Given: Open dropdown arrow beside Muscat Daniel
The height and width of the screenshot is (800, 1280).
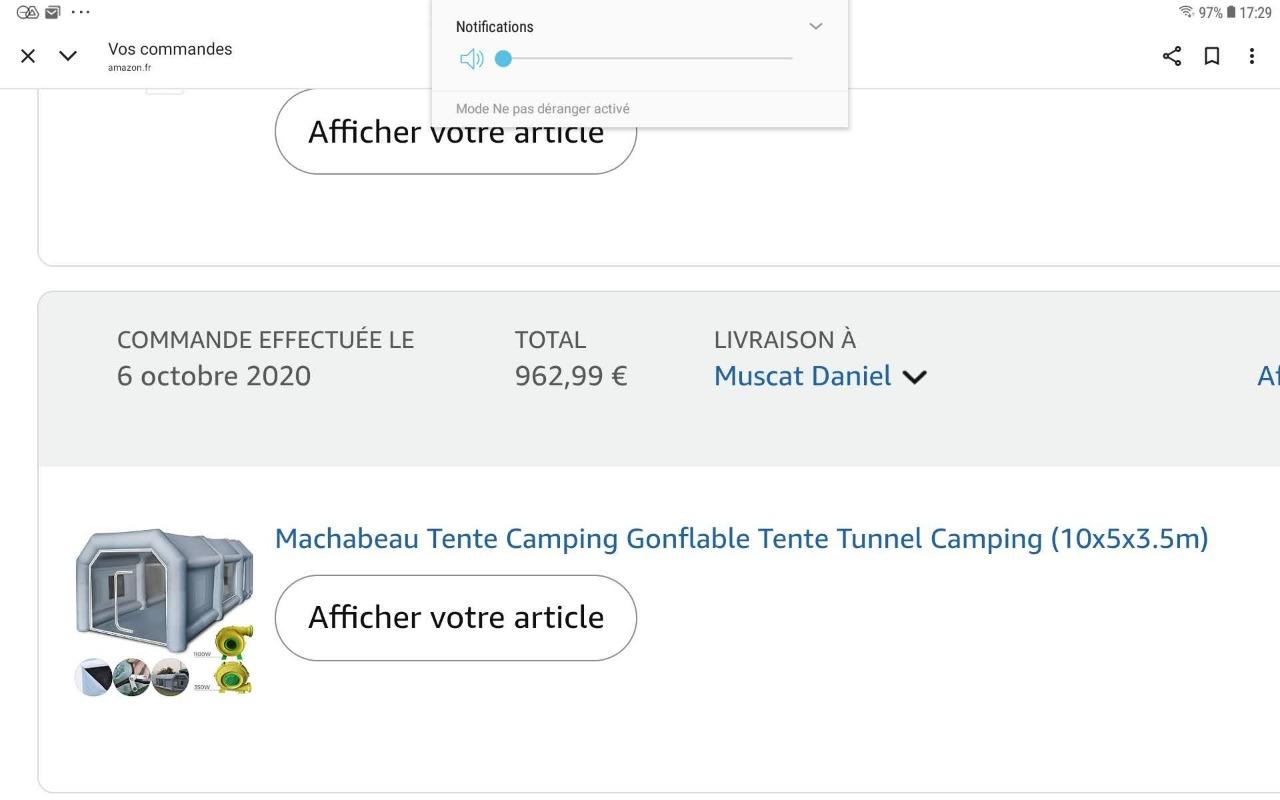Looking at the screenshot, I should [x=915, y=377].
